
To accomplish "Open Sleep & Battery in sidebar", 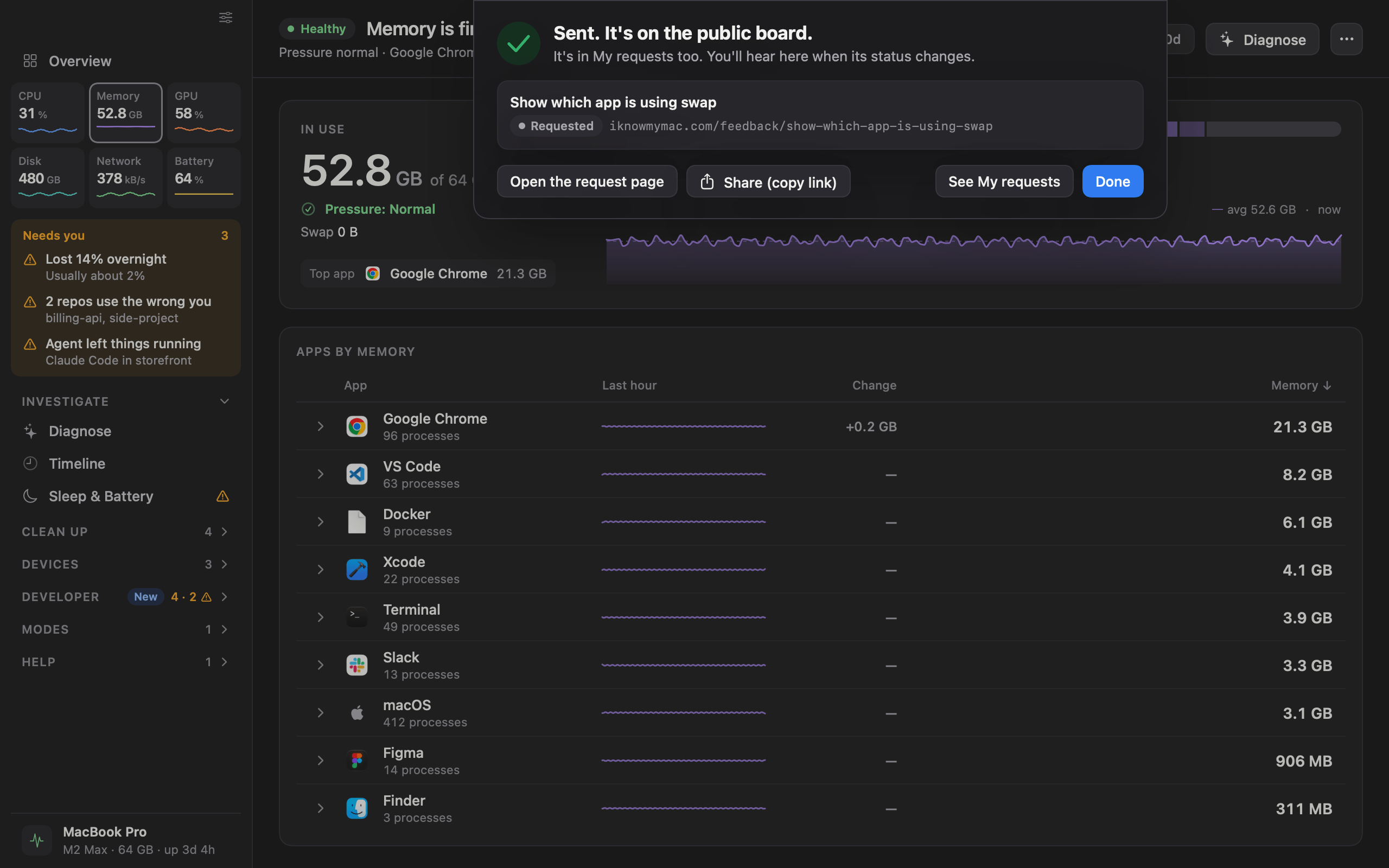I will tap(126, 496).
